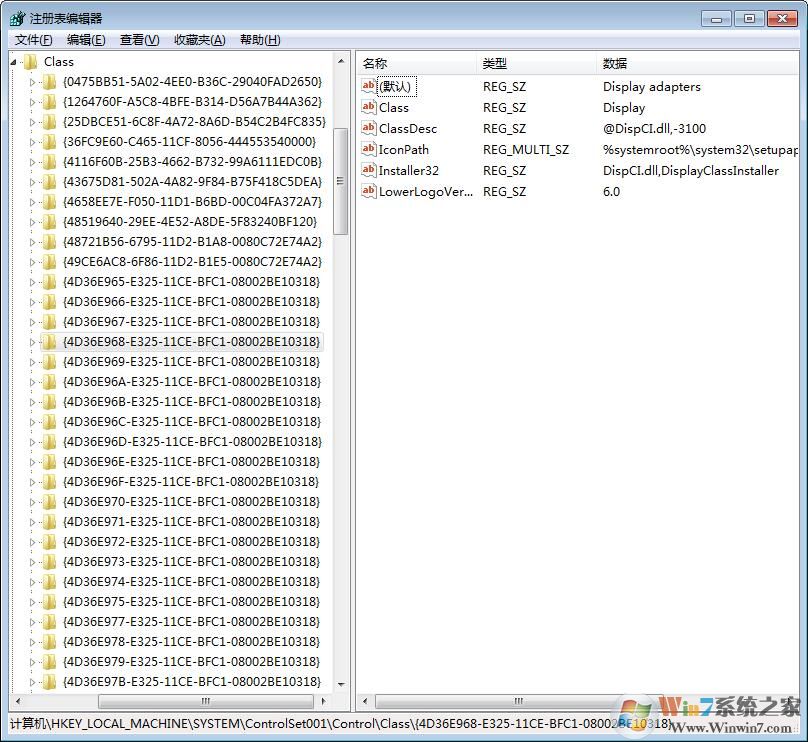Click the tree pane horizontal scrollbar thumb
The image size is (808, 742).
coord(206,701)
